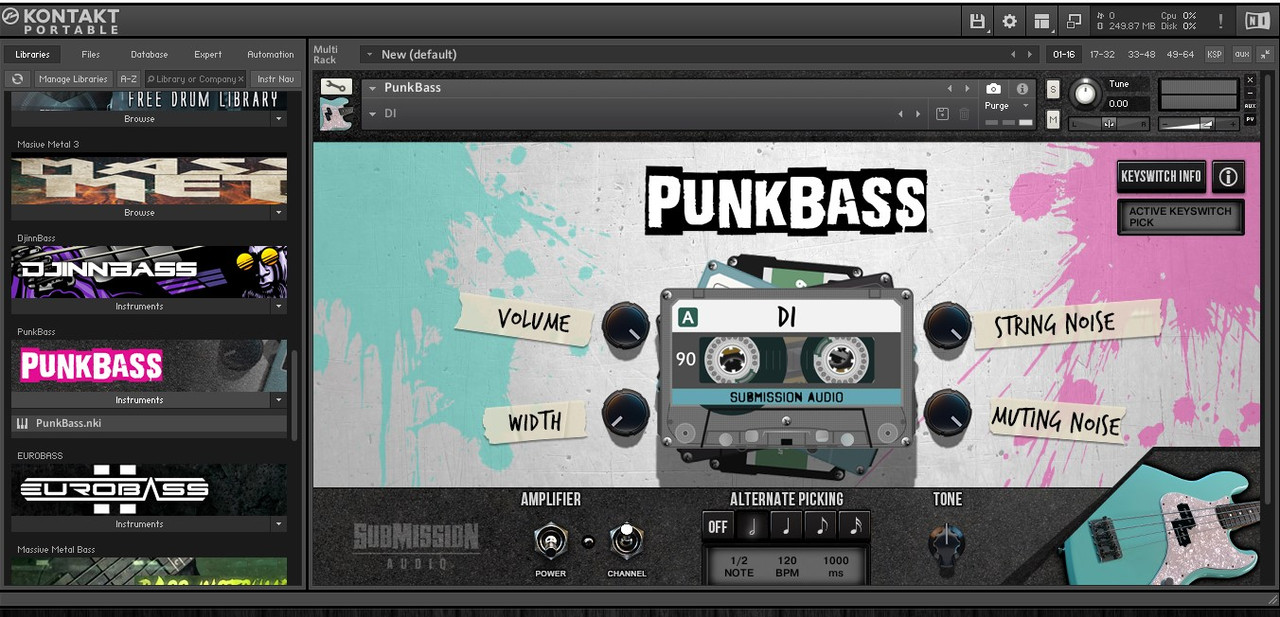The width and height of the screenshot is (1280, 617).
Task: Select eighth note alternate picking
Action: pyautogui.click(x=820, y=525)
